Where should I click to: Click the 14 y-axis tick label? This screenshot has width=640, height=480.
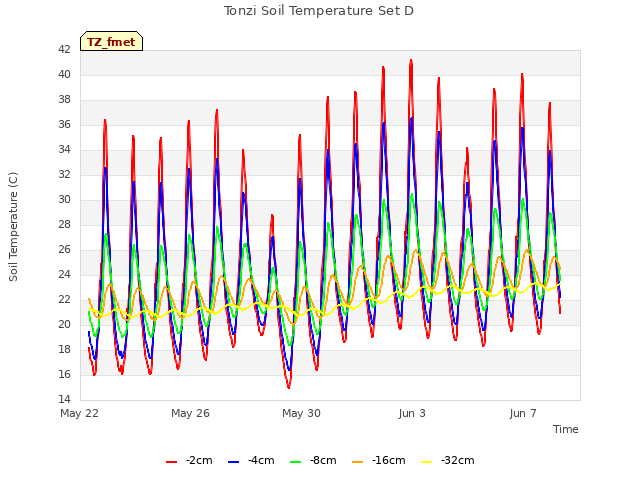click(x=64, y=399)
